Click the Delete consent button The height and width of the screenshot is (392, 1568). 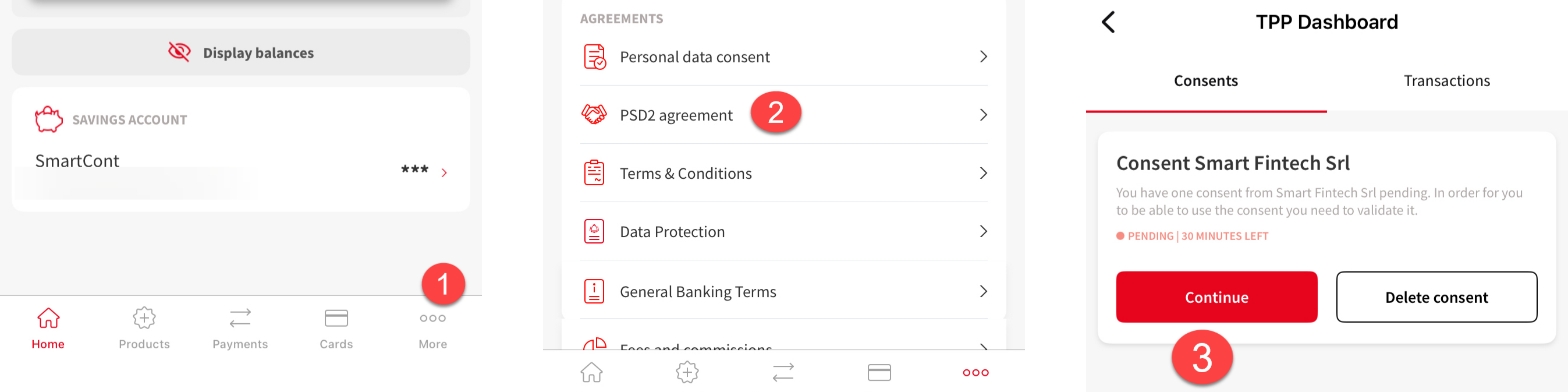click(x=1436, y=297)
